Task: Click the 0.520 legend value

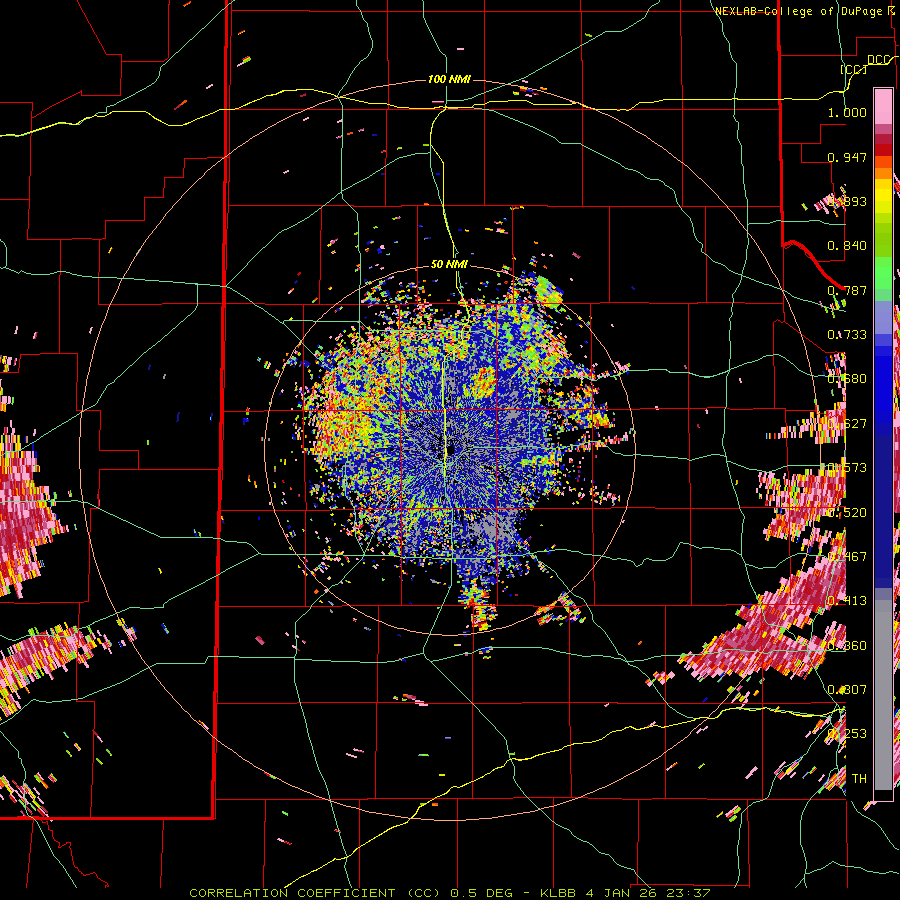Action: click(x=847, y=513)
